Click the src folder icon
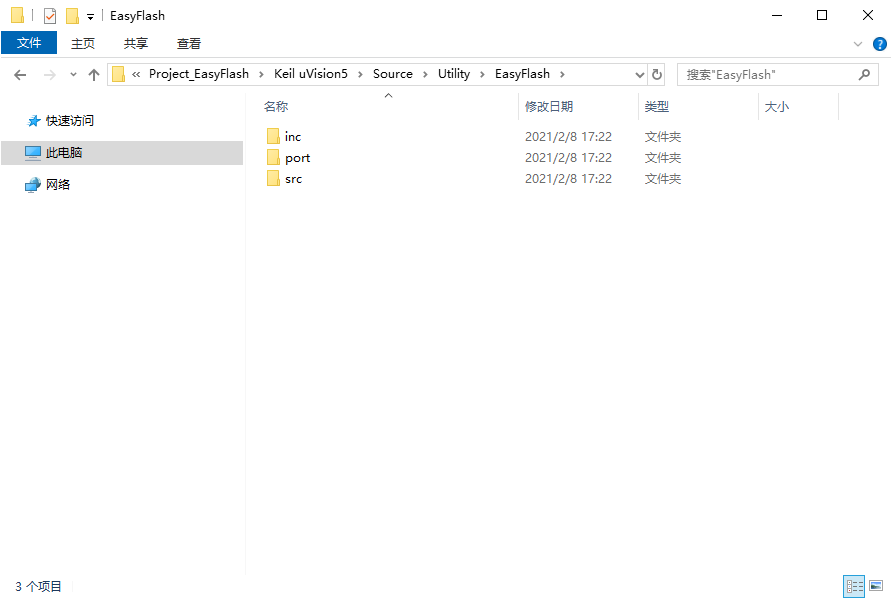 coord(273,178)
